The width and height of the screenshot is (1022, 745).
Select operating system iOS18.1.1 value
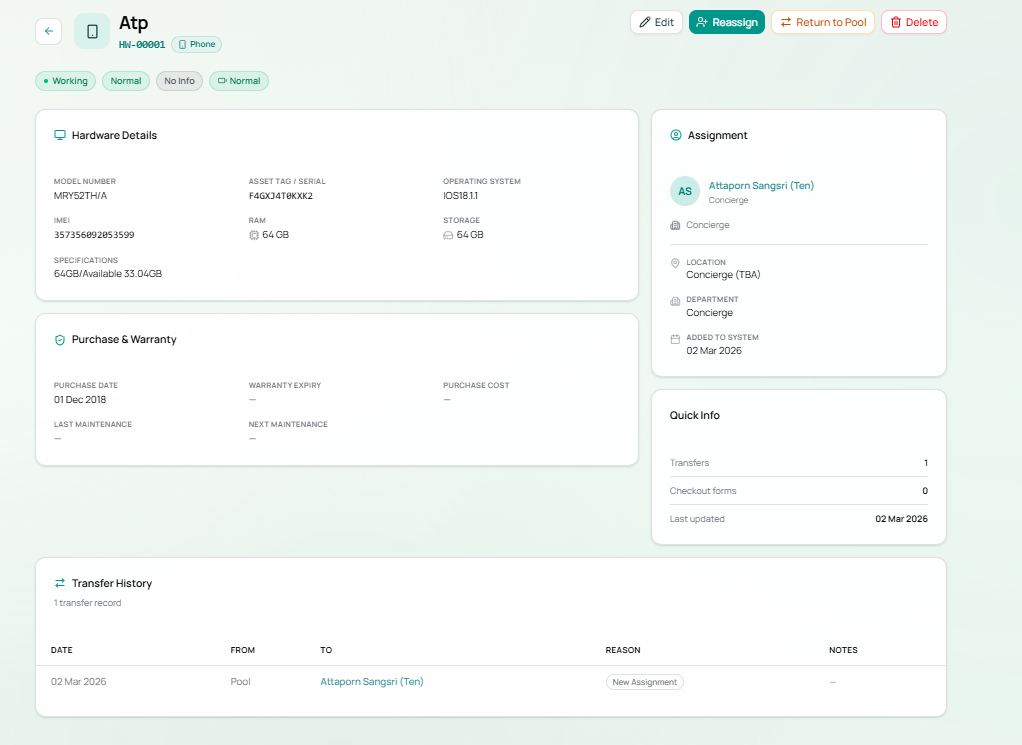click(x=460, y=196)
